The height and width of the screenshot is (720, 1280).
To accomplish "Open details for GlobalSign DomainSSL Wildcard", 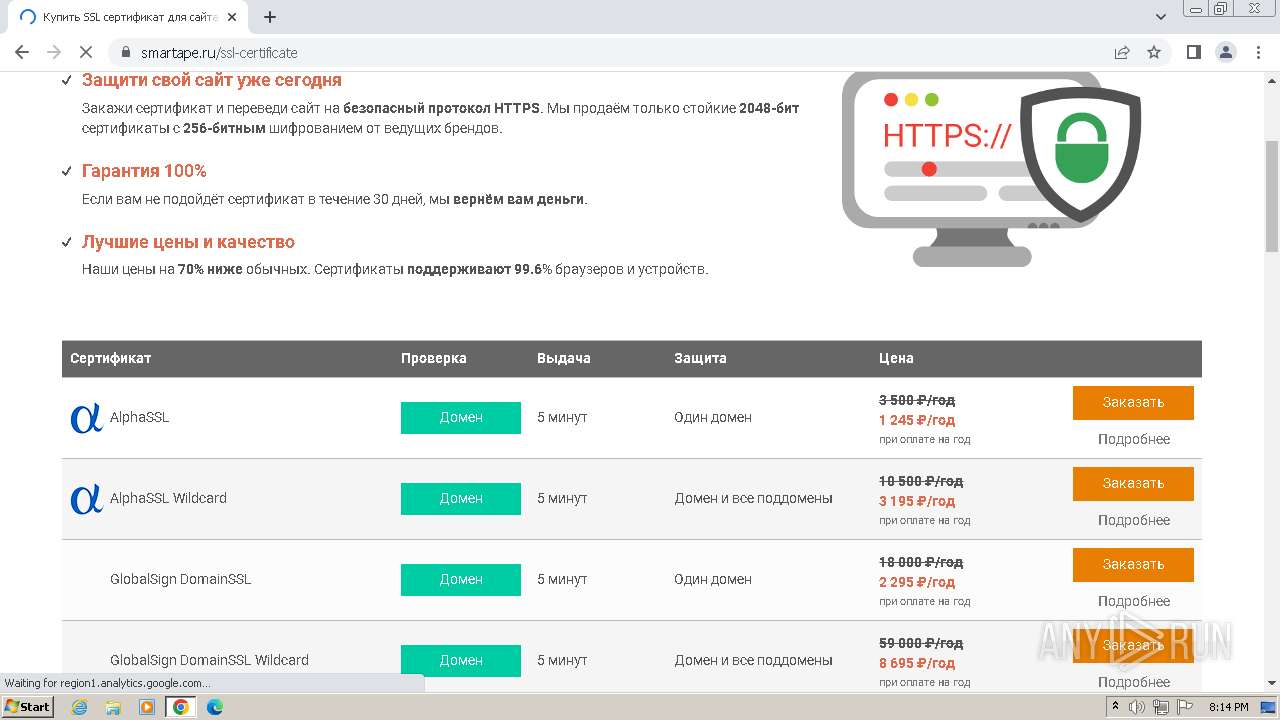I will [1133, 682].
